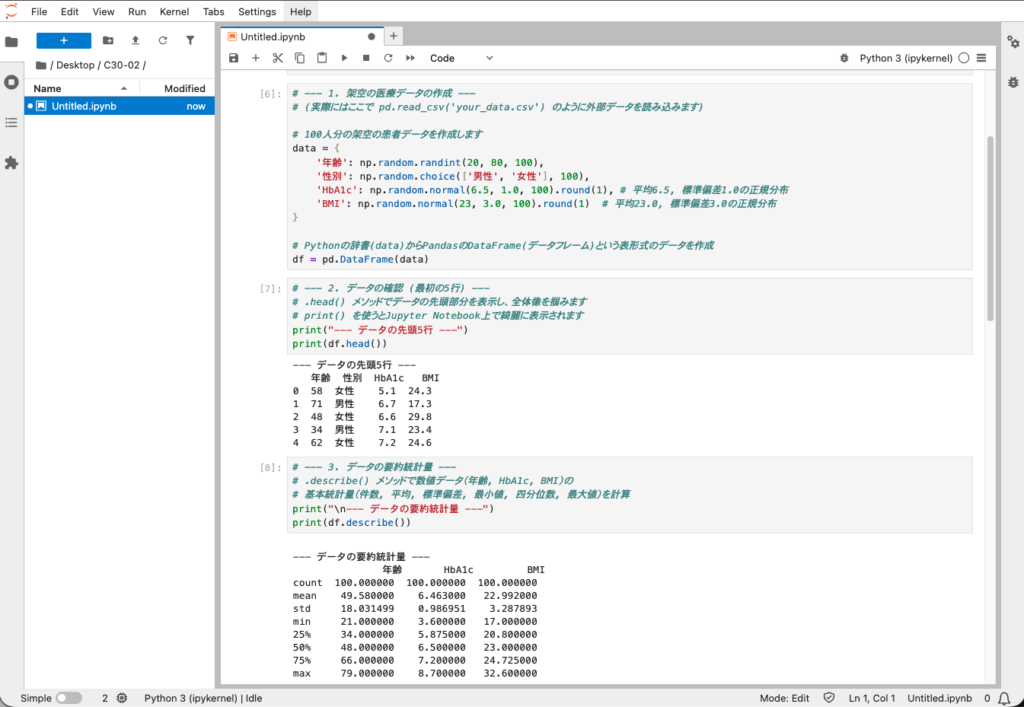Upload files using the upload arrow icon
This screenshot has height=707, width=1024.
[135, 41]
